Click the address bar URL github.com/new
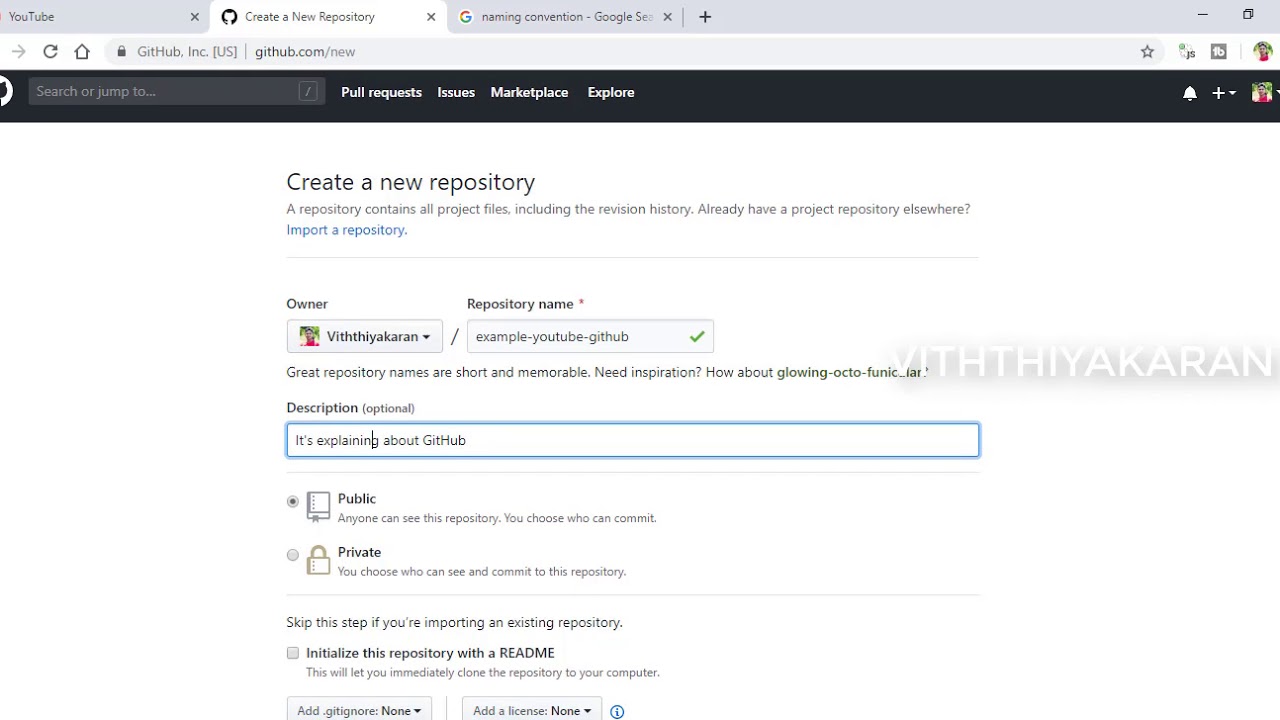 pos(305,52)
